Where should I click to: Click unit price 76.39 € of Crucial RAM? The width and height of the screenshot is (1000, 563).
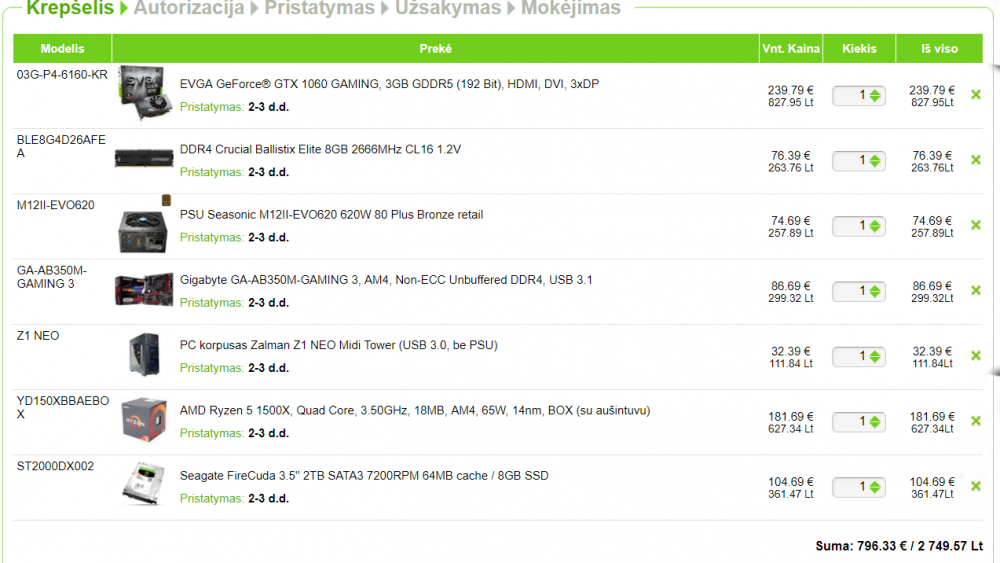pyautogui.click(x=791, y=156)
